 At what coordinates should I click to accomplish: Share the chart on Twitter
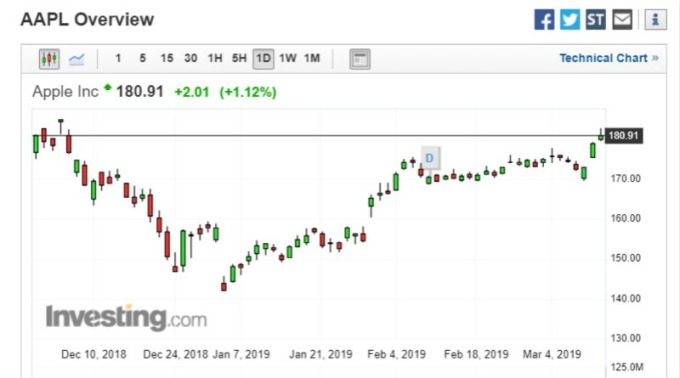click(570, 20)
